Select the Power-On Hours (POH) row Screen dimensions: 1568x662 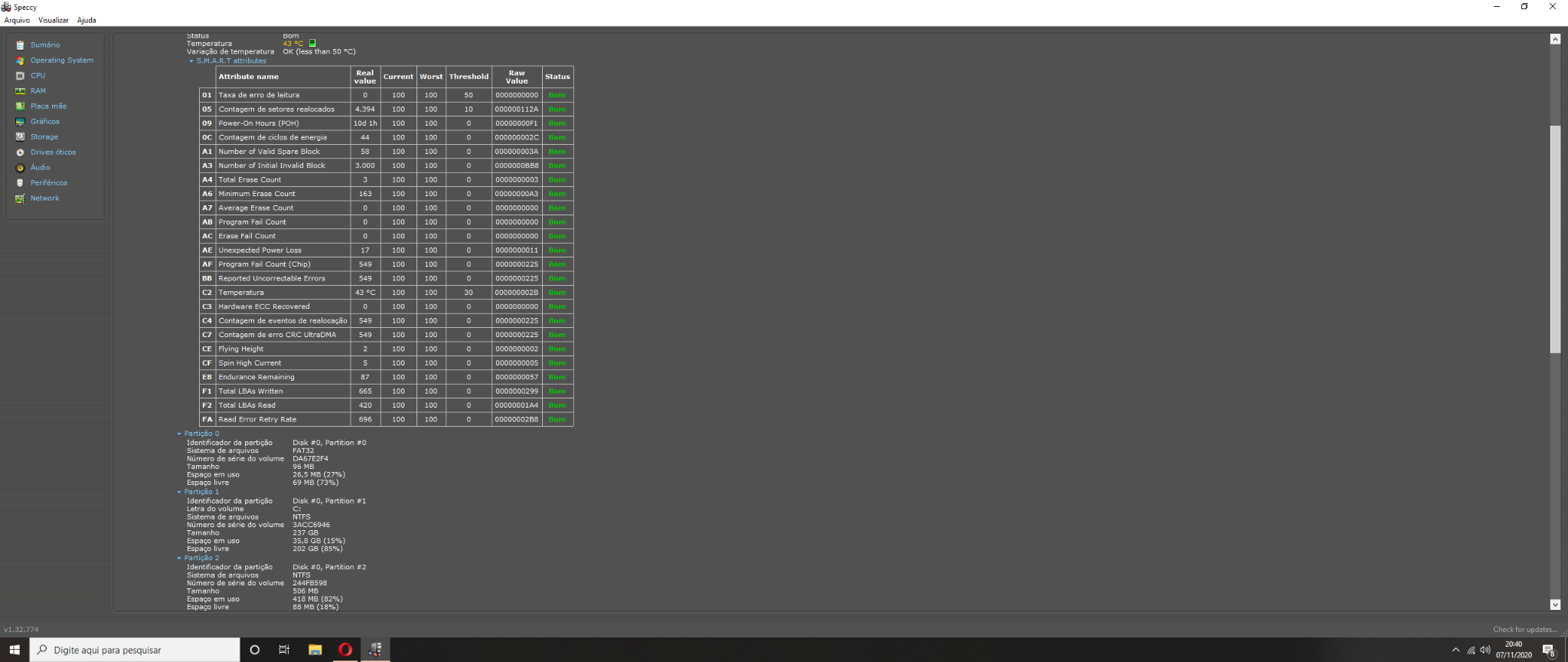386,123
